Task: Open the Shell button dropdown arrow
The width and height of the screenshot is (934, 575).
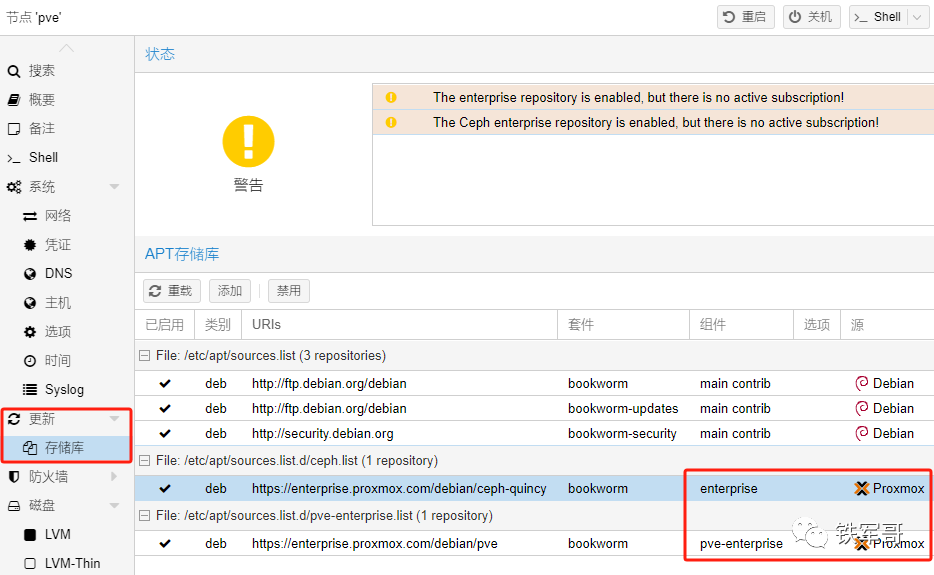Action: [917, 17]
